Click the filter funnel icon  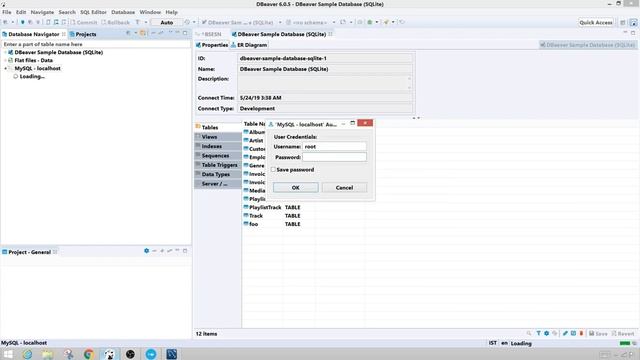tap(538, 333)
